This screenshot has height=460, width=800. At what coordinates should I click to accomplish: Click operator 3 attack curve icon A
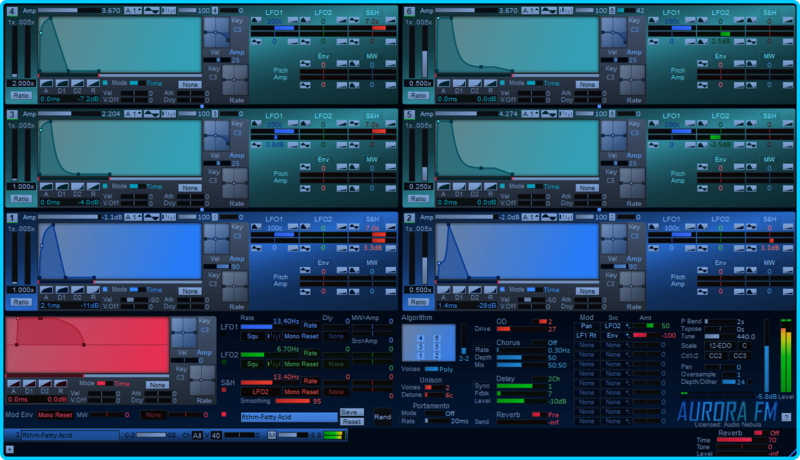pyautogui.click(x=46, y=187)
